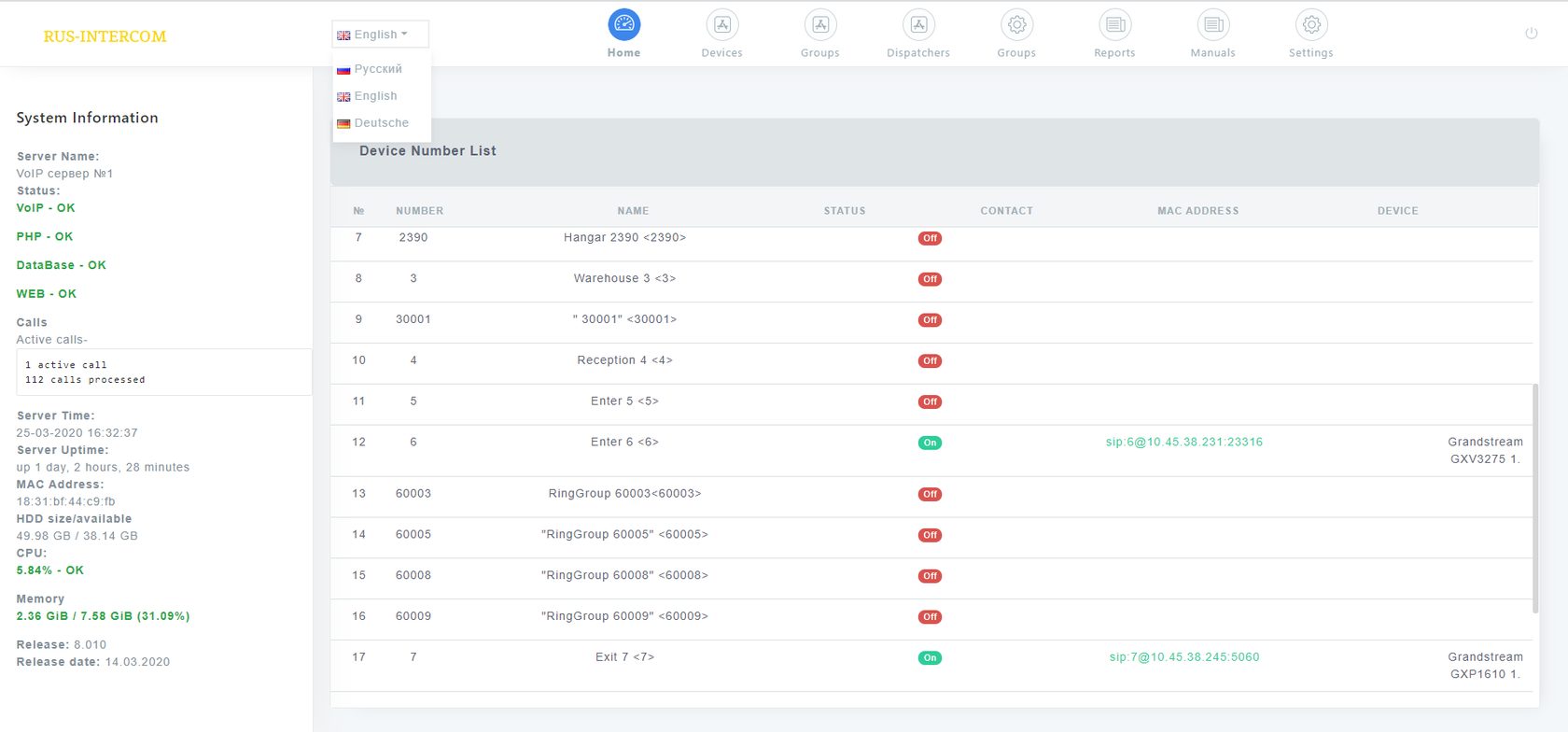
Task: Click the uptime 'up 1 day, 2 hours, 28 minutes'
Action: [103, 468]
